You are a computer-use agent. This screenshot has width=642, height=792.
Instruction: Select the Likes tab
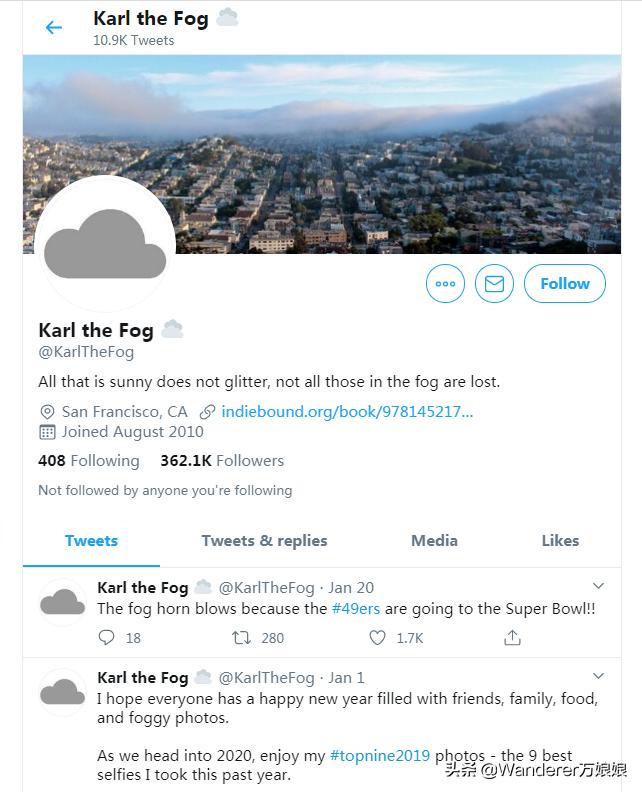click(x=560, y=541)
